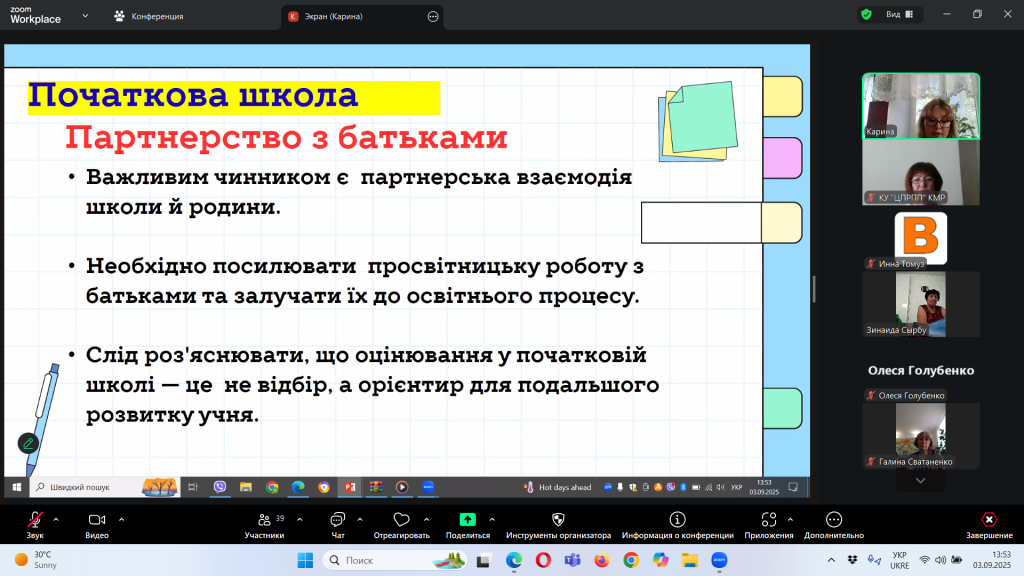Image resolution: width=1024 pixels, height=576 pixels.
Task: Click the green encryption shield icon
Action: [x=866, y=15]
